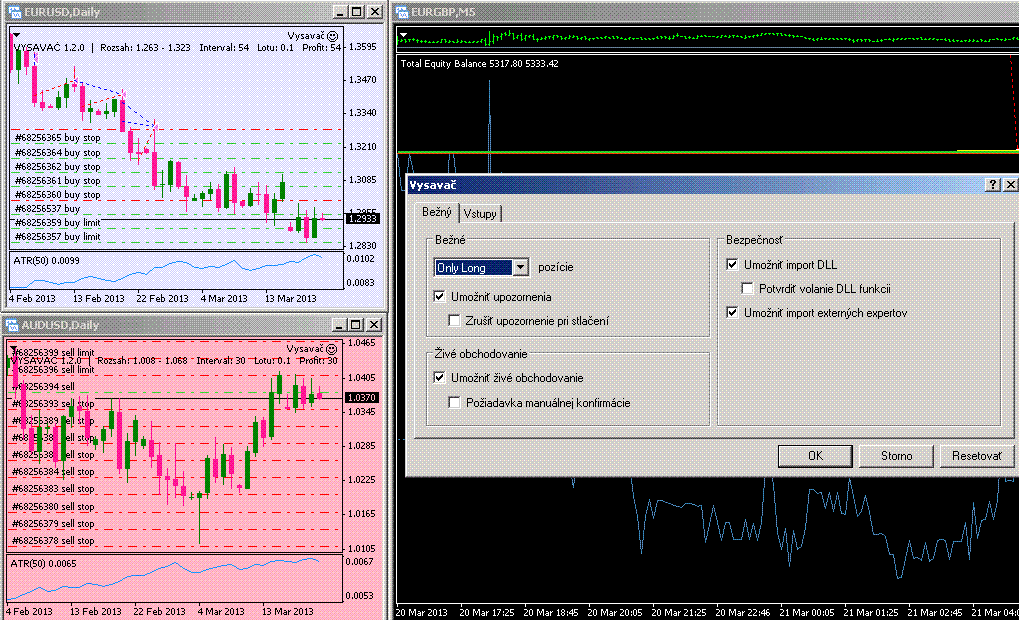Close the EURUSD,Daily chart window

[x=375, y=12]
